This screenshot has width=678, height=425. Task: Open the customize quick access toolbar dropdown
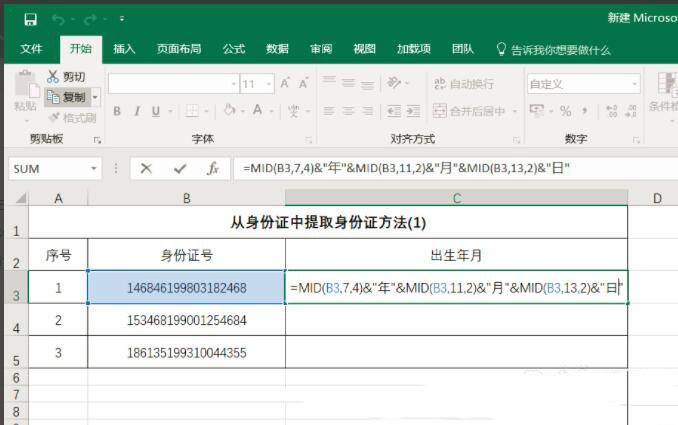(x=122, y=19)
